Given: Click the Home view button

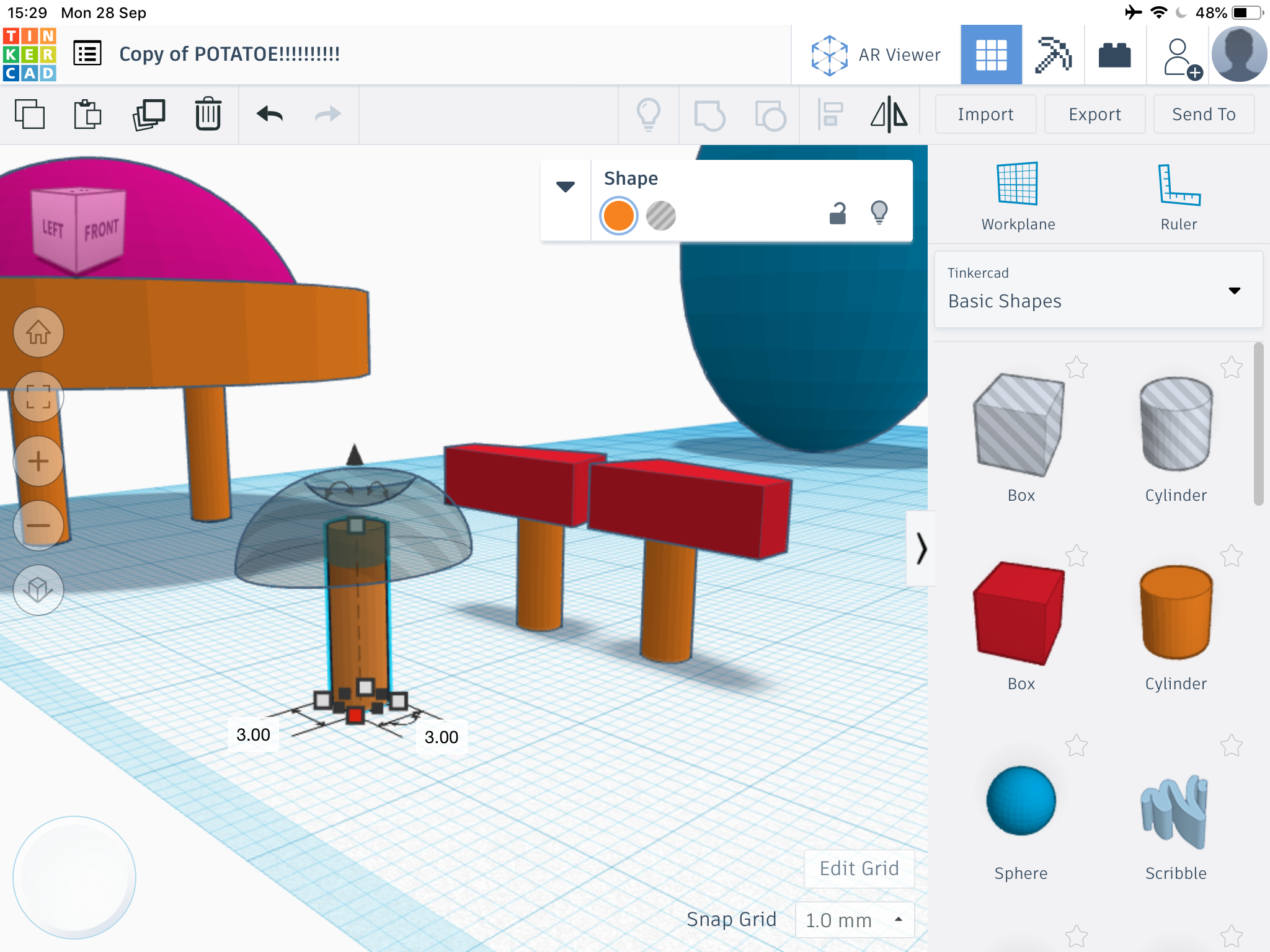Looking at the screenshot, I should (x=38, y=332).
